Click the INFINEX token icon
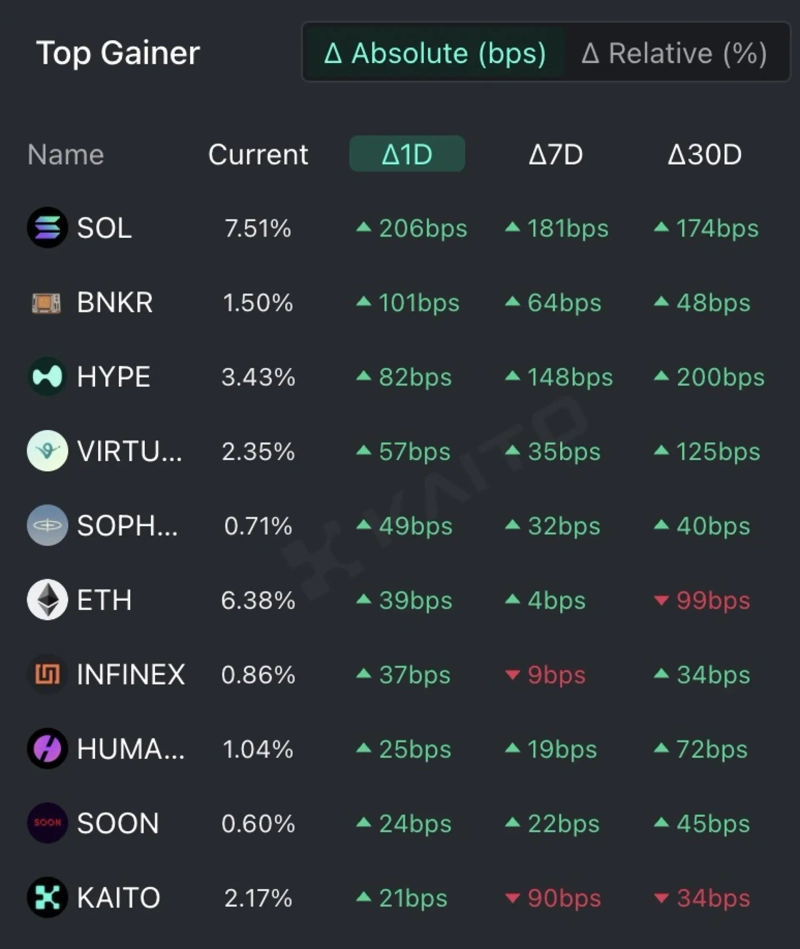Image resolution: width=800 pixels, height=949 pixels. tap(47, 675)
